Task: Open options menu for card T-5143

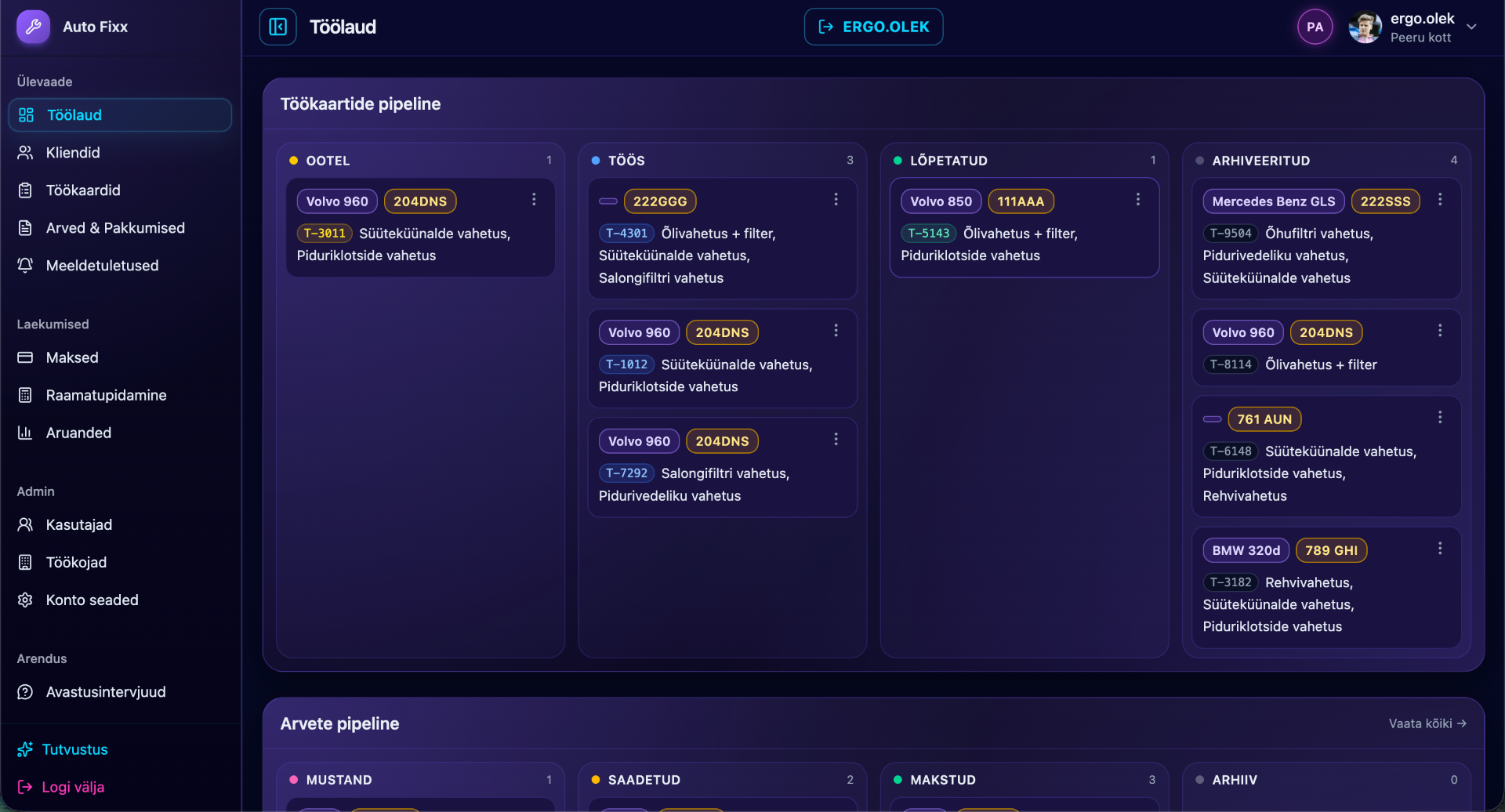Action: 1137,200
